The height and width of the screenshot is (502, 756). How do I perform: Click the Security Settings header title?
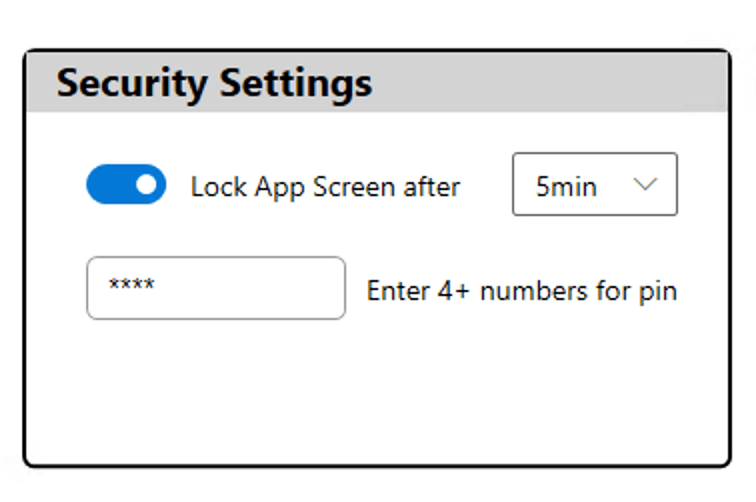tap(215, 83)
